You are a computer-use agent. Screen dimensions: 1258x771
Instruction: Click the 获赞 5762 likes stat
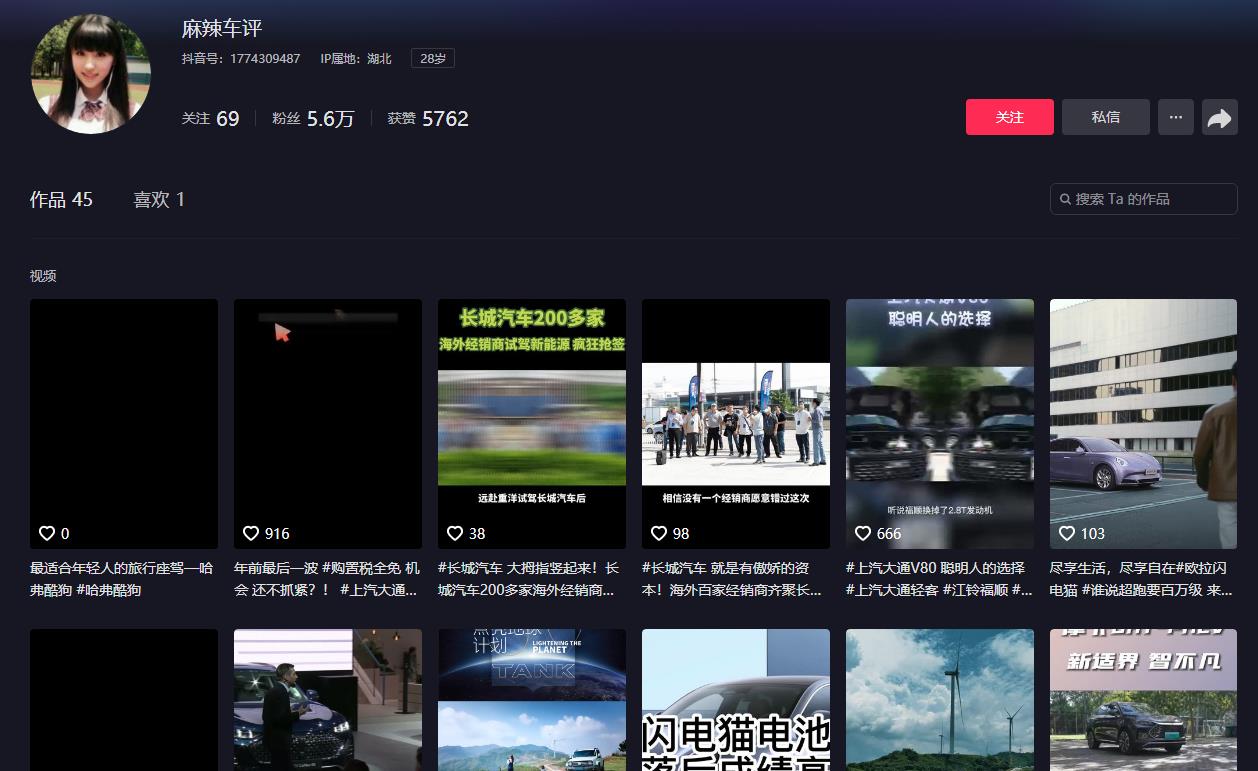tap(428, 118)
